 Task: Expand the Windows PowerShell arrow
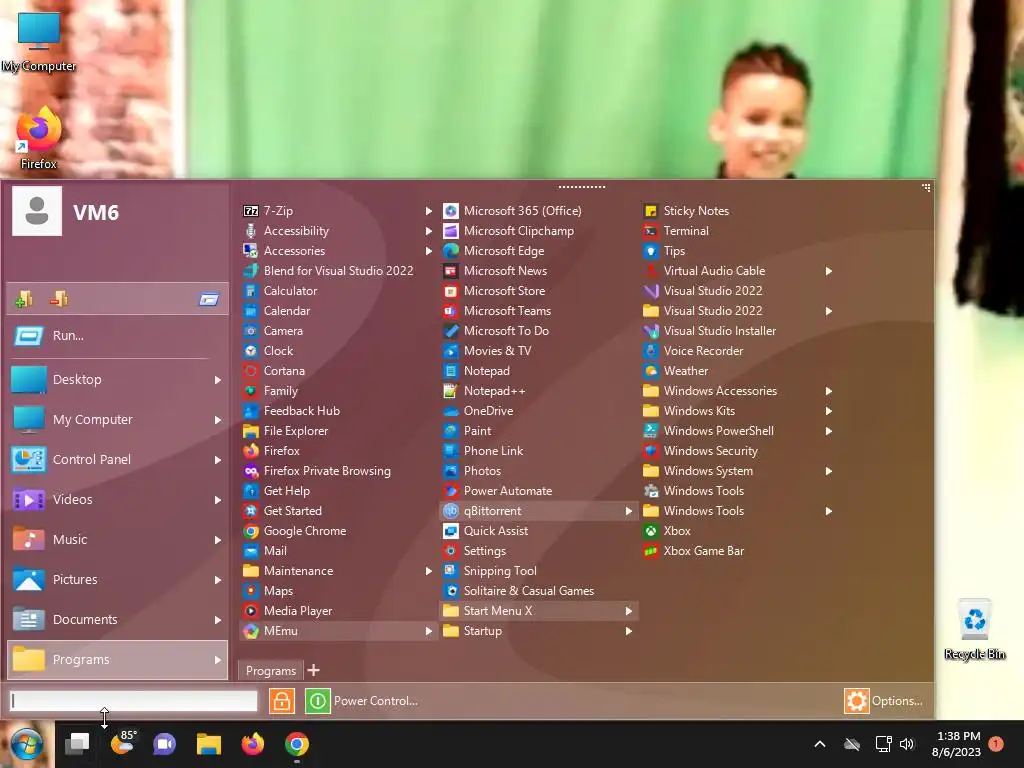829,431
